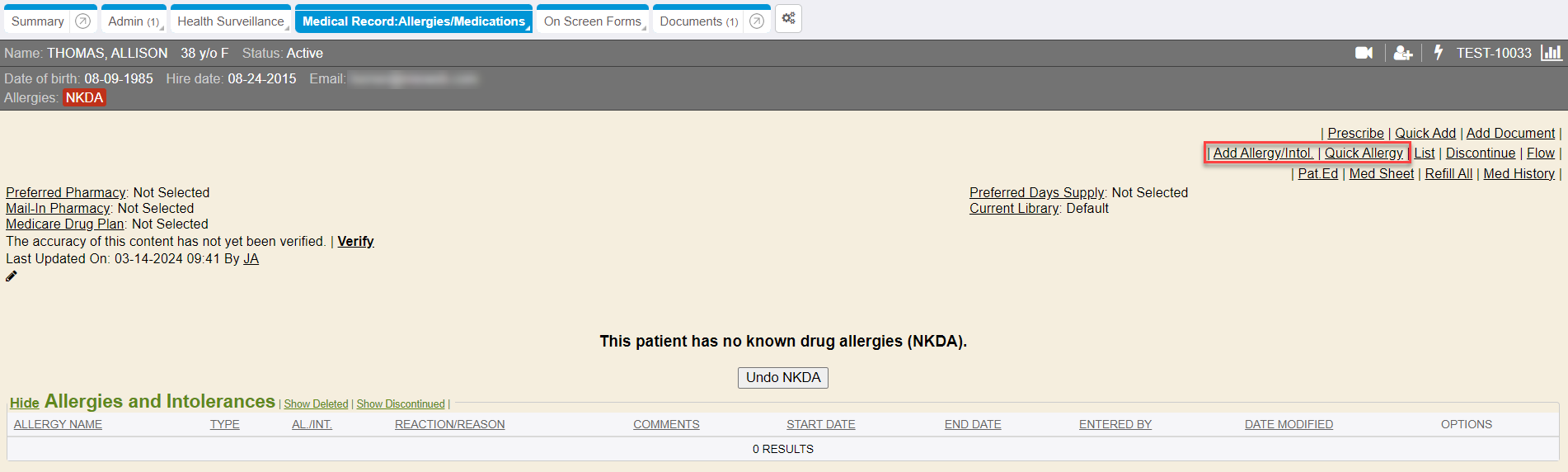The image size is (1568, 472).
Task: Expand the On Screen Forms tab menu
Action: click(645, 28)
